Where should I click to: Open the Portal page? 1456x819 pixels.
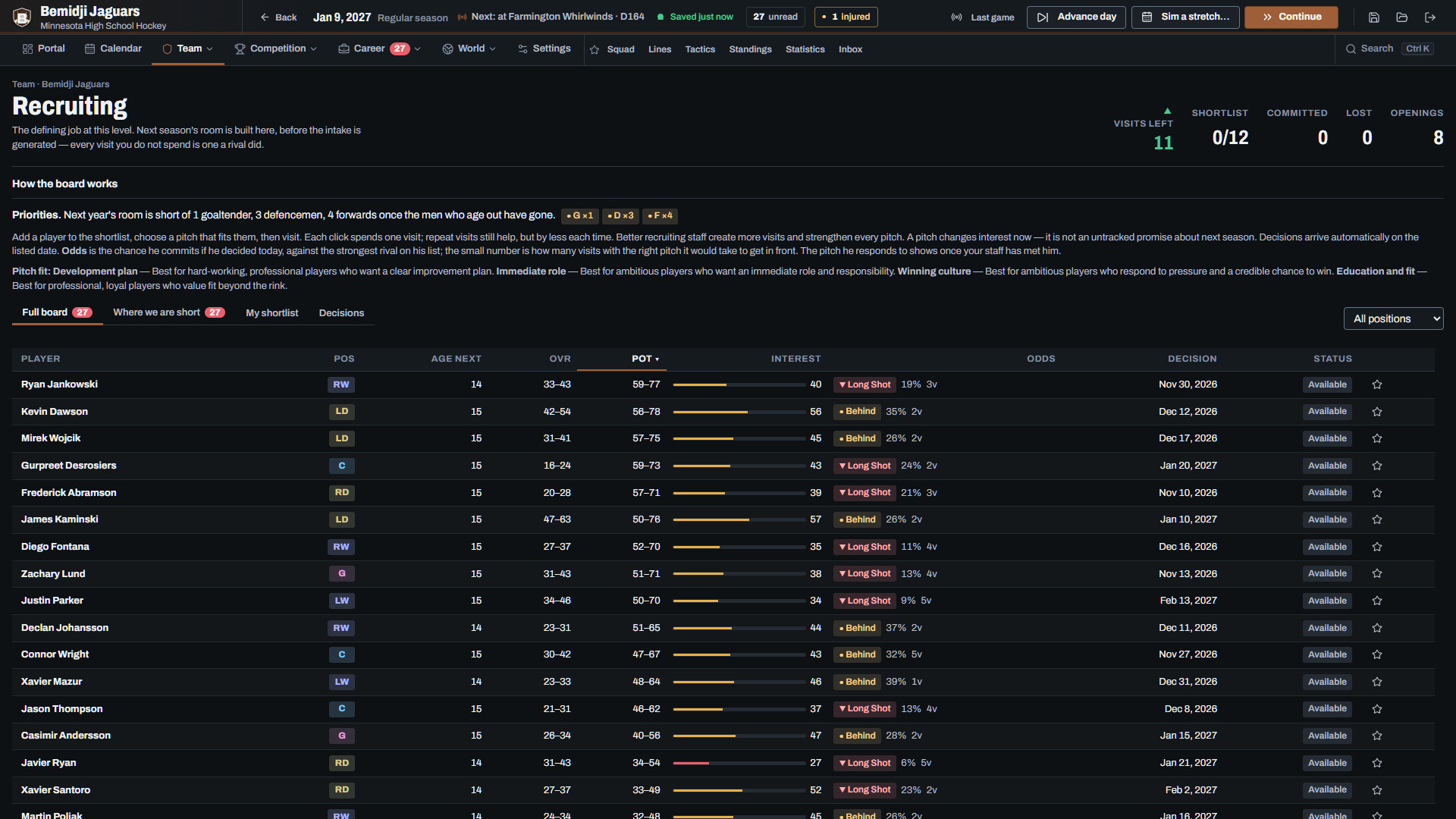[44, 49]
